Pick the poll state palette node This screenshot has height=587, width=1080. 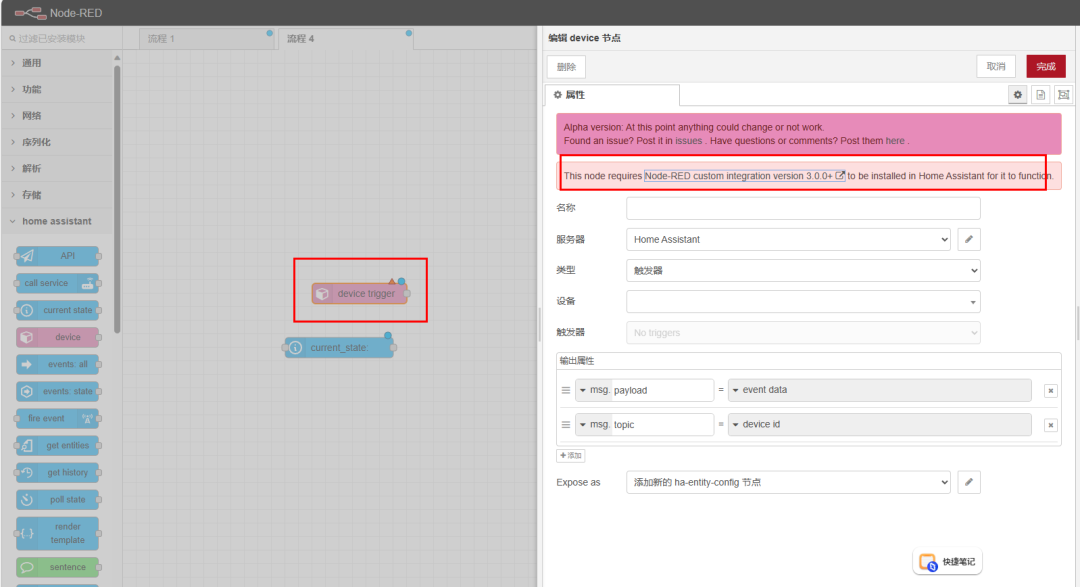point(57,500)
